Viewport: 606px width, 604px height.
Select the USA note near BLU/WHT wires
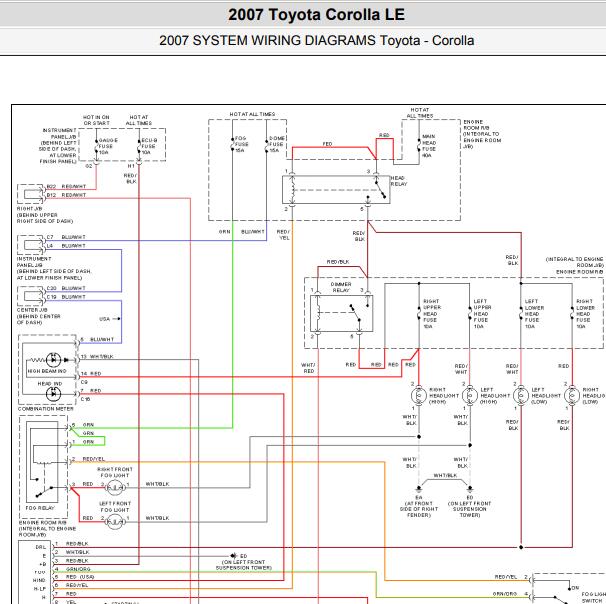(105, 319)
